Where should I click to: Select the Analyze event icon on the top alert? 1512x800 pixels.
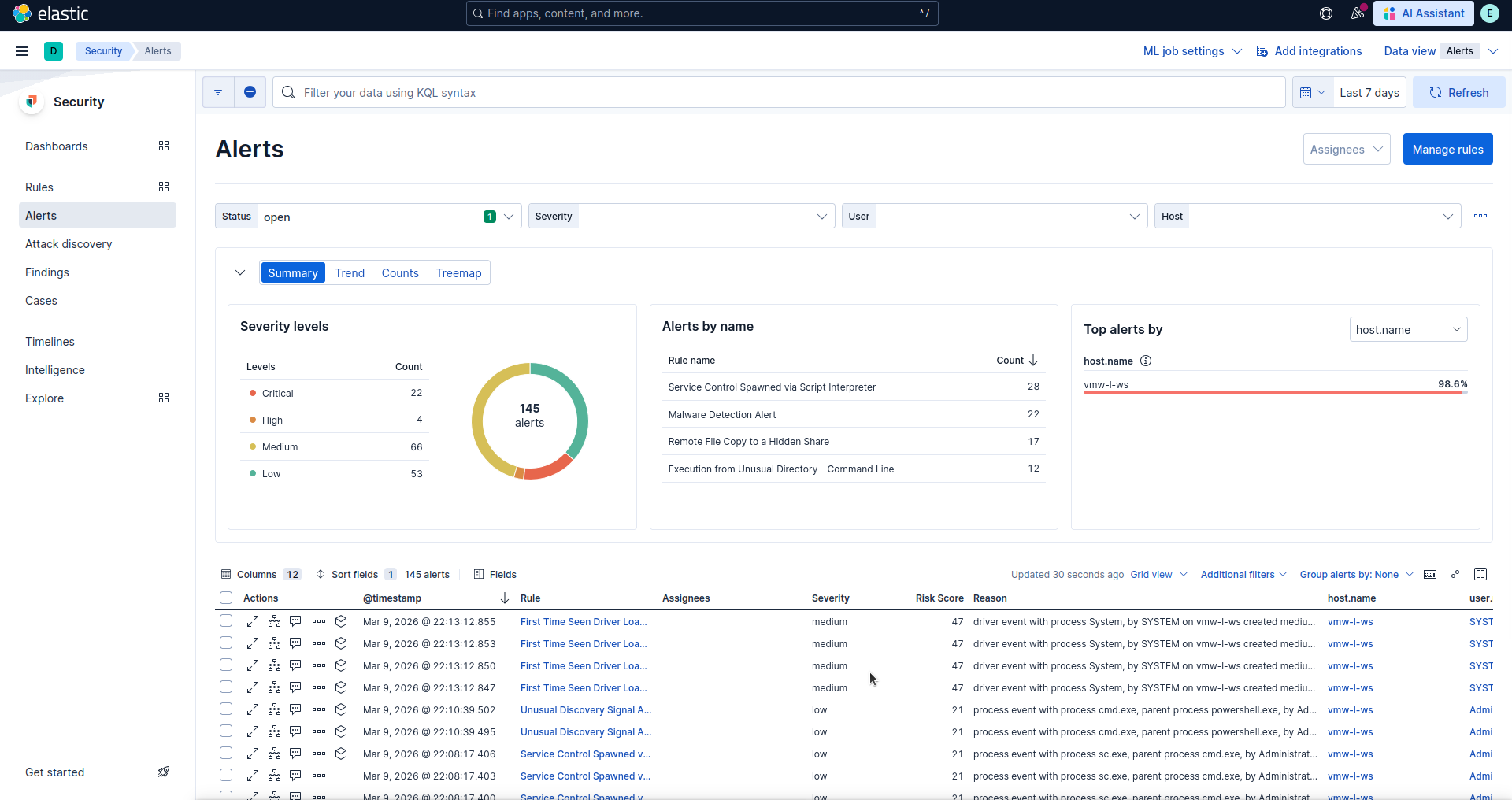pos(273,621)
